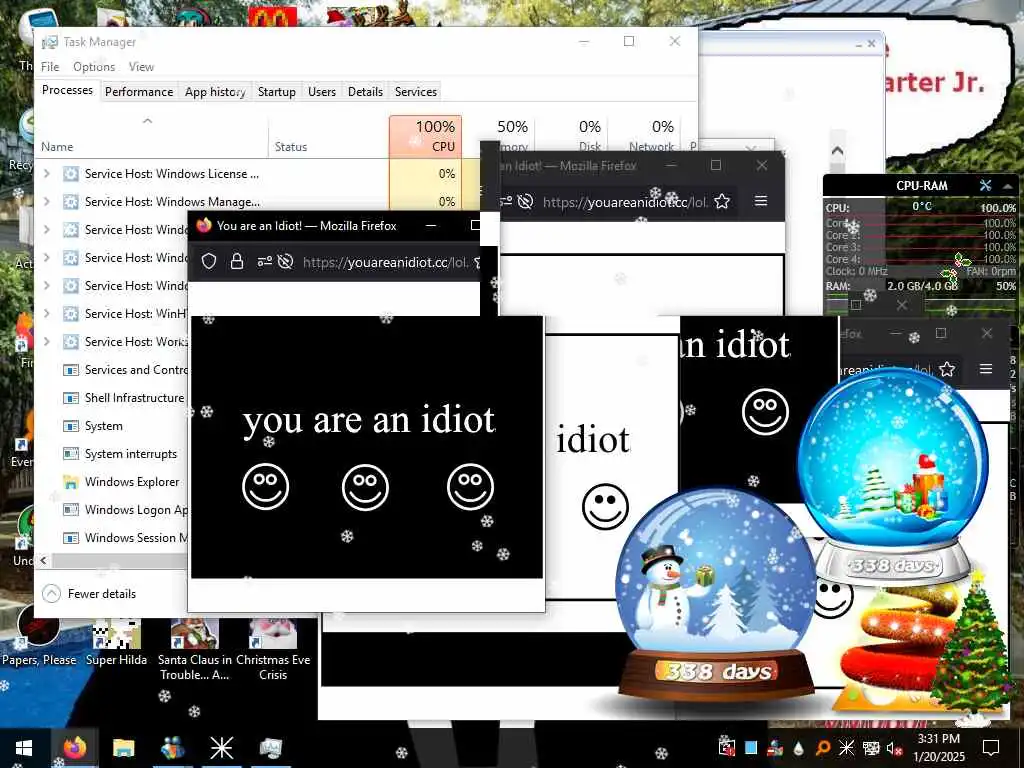Click the white snowflake taskbar app icon
The image size is (1024, 768).
[221, 748]
